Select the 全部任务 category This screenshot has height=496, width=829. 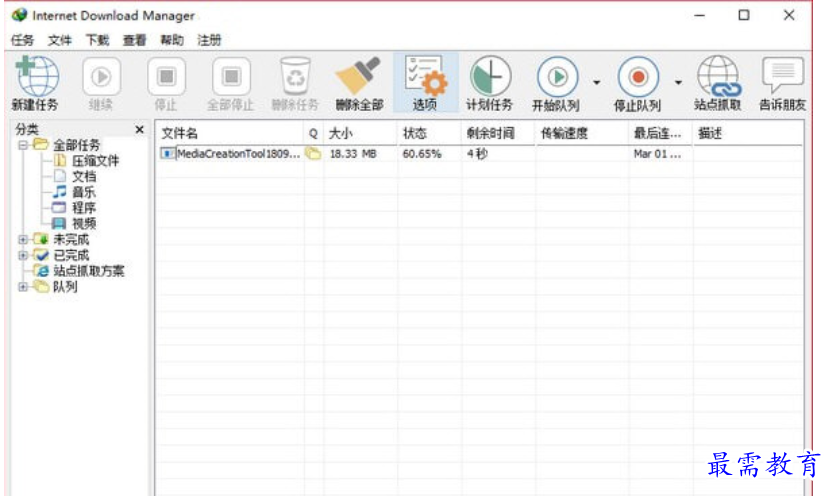77,145
